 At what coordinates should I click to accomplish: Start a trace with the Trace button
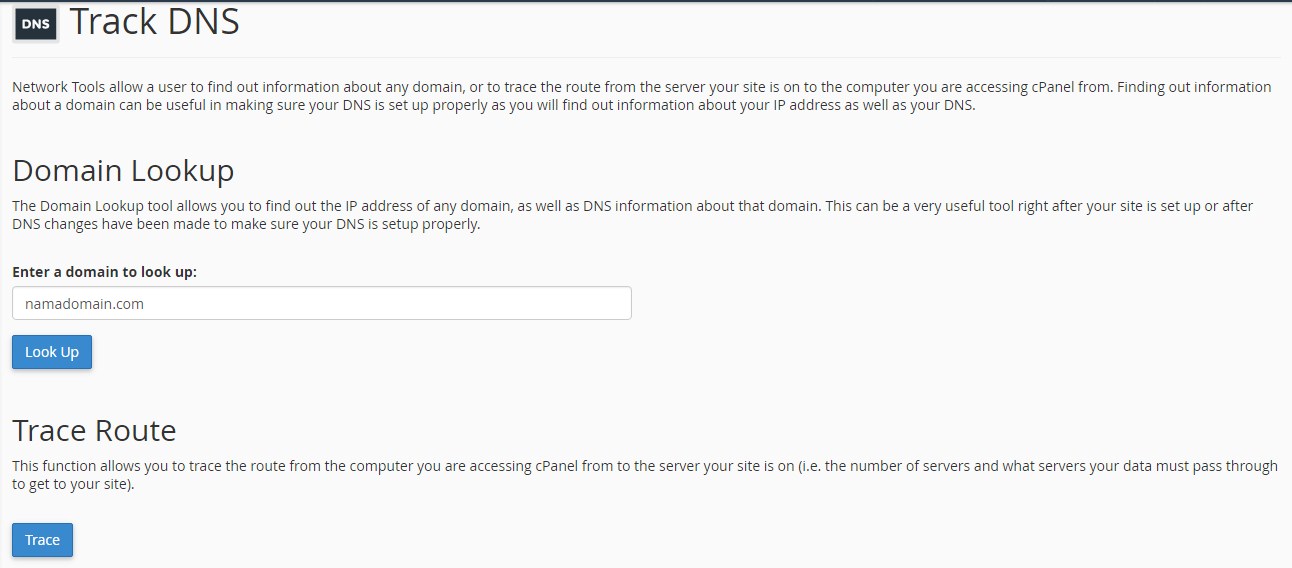pos(42,540)
